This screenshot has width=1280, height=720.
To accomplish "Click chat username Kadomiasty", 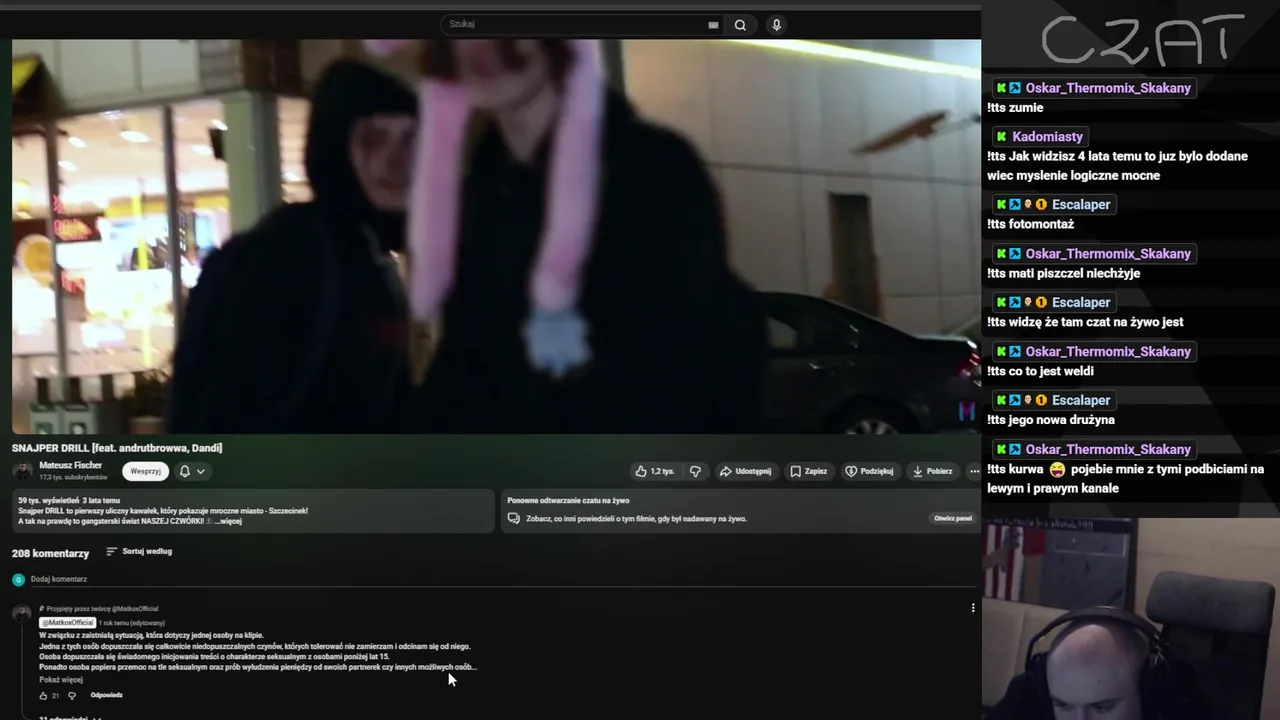I will tap(1047, 136).
